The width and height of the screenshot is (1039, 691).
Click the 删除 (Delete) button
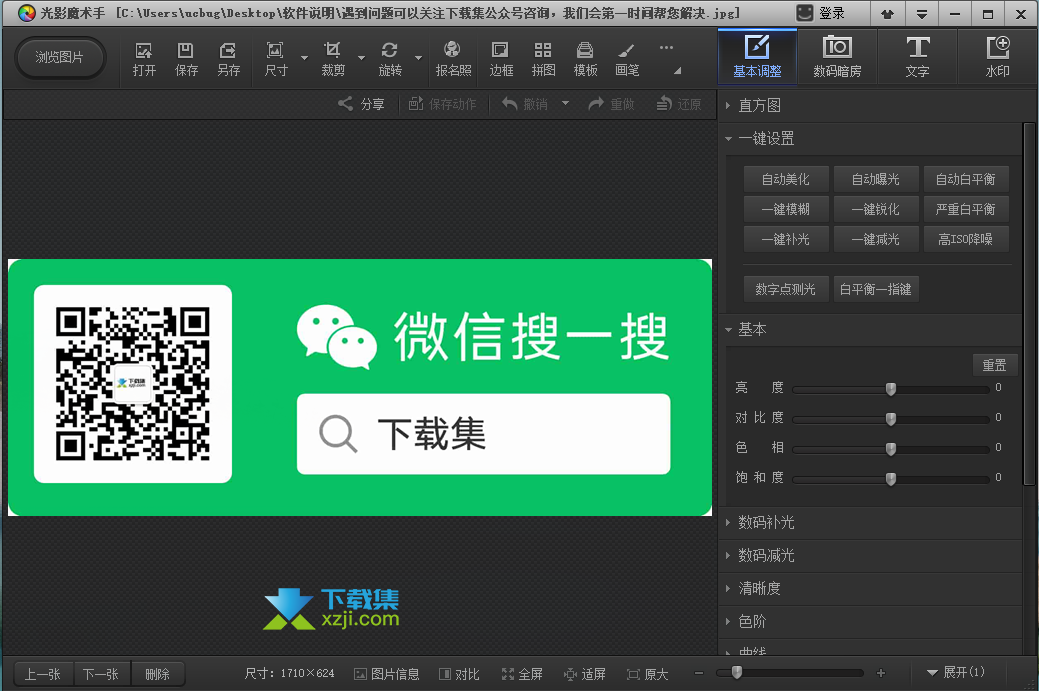(158, 674)
